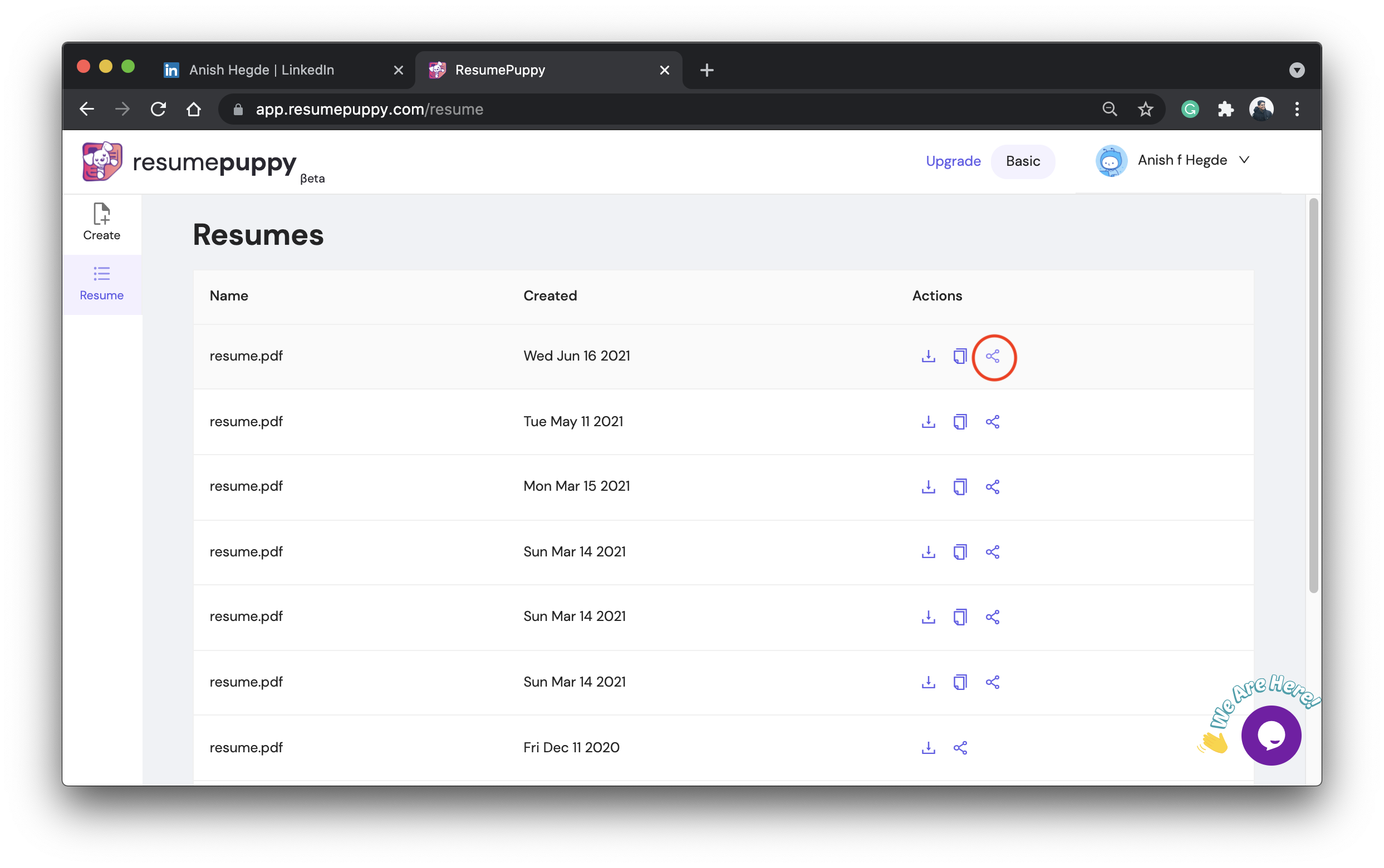The height and width of the screenshot is (868, 1384).
Task: Bookmark this page with the star icon
Action: [1145, 109]
